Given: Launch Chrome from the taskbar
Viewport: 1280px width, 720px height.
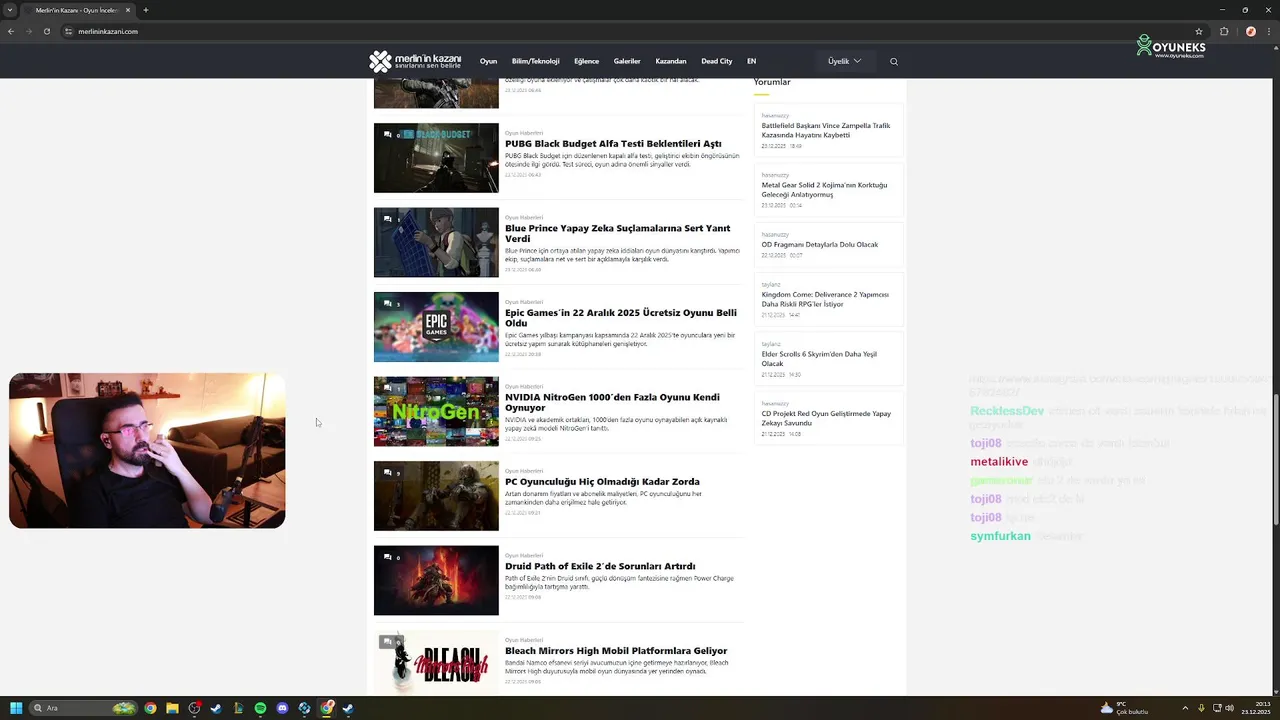Looking at the screenshot, I should coord(150,708).
